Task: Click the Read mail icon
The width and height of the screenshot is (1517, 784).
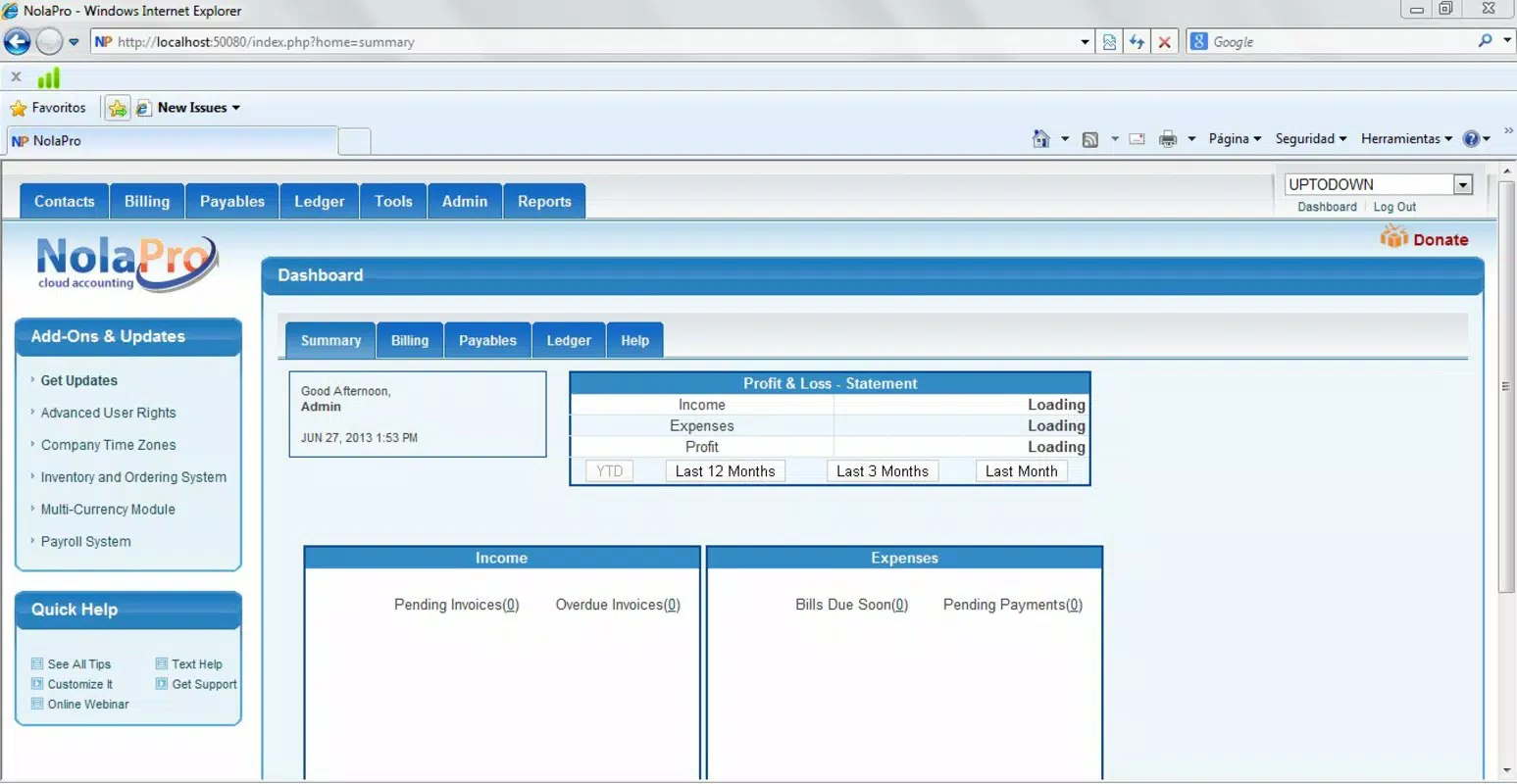Action: click(x=1137, y=139)
